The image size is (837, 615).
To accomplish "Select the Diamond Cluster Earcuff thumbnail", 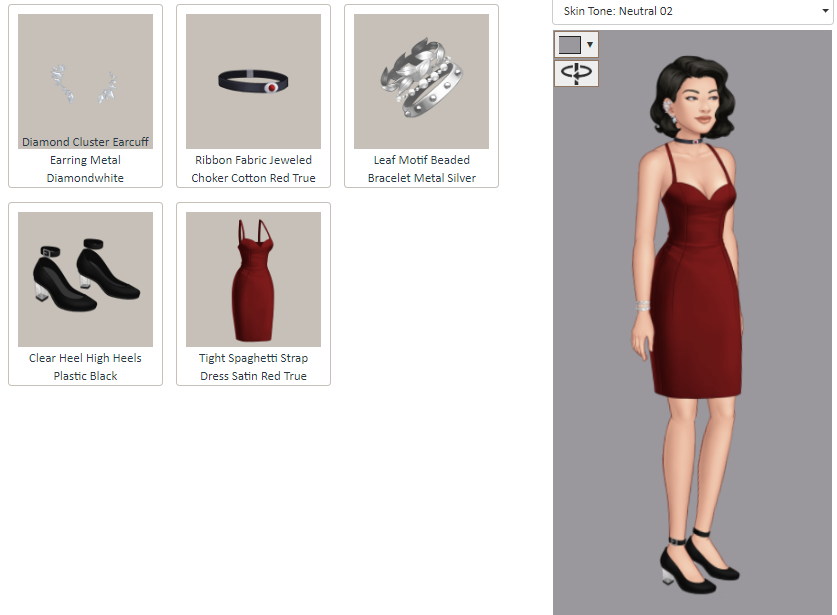I will tap(85, 81).
